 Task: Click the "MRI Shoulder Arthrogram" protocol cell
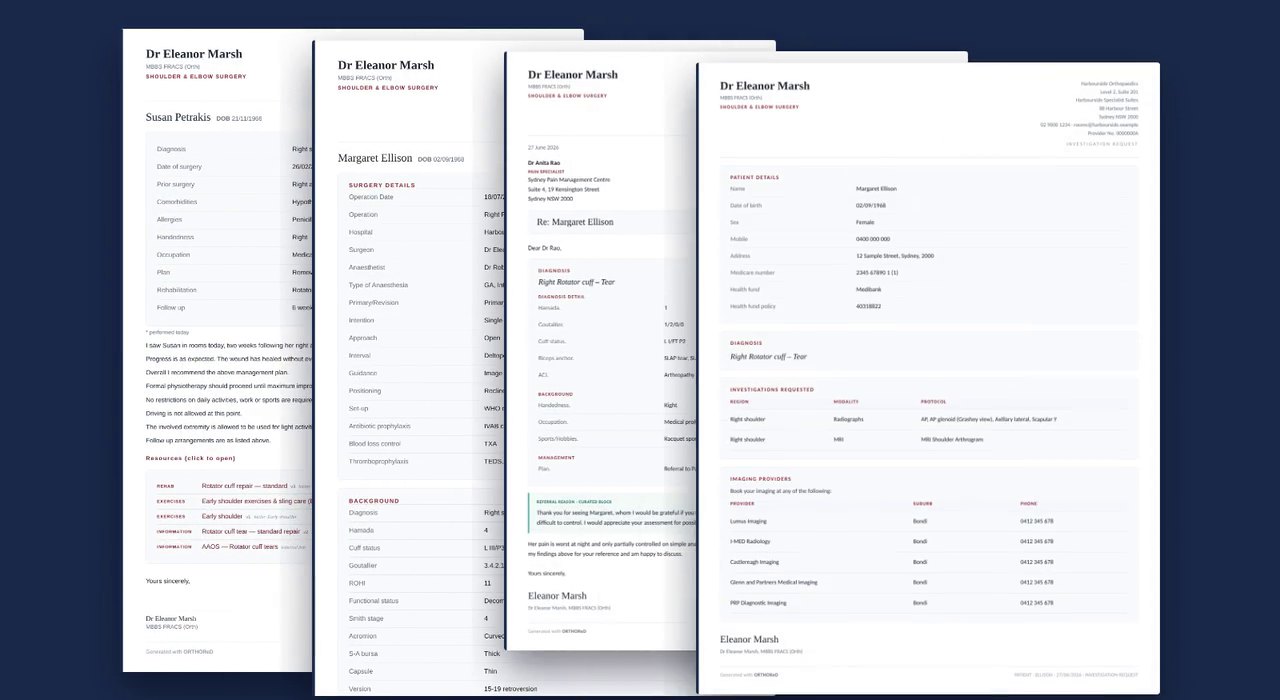[952, 439]
